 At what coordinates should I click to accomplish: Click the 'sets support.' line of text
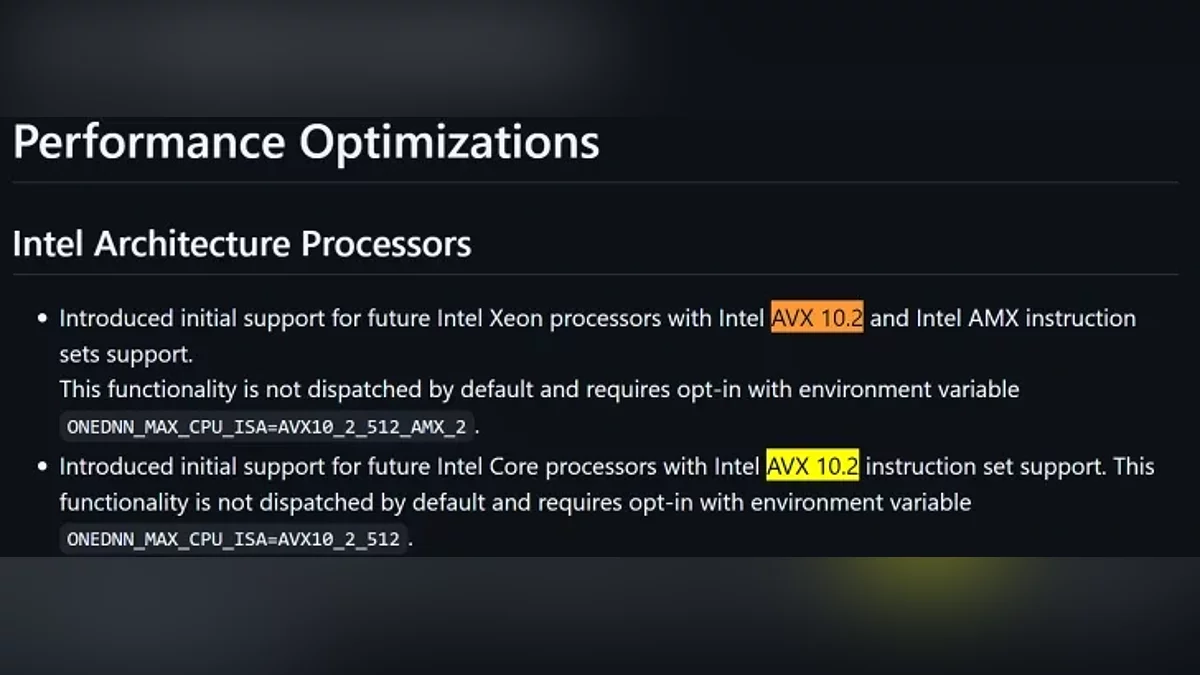(x=126, y=354)
